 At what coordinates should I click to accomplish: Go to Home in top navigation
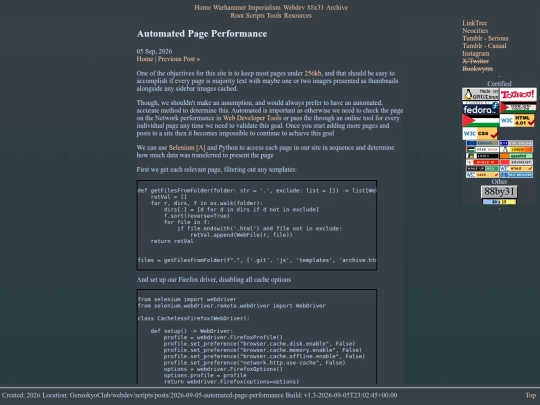(x=202, y=8)
